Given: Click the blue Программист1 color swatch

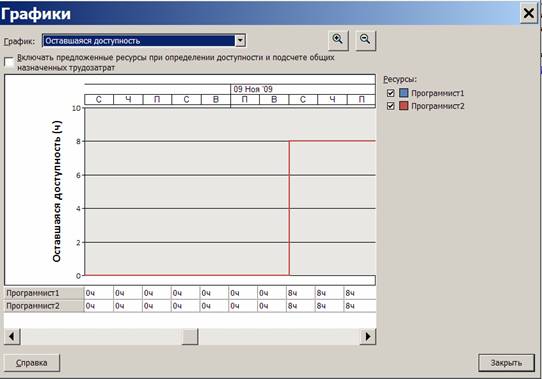Looking at the screenshot, I should [403, 93].
